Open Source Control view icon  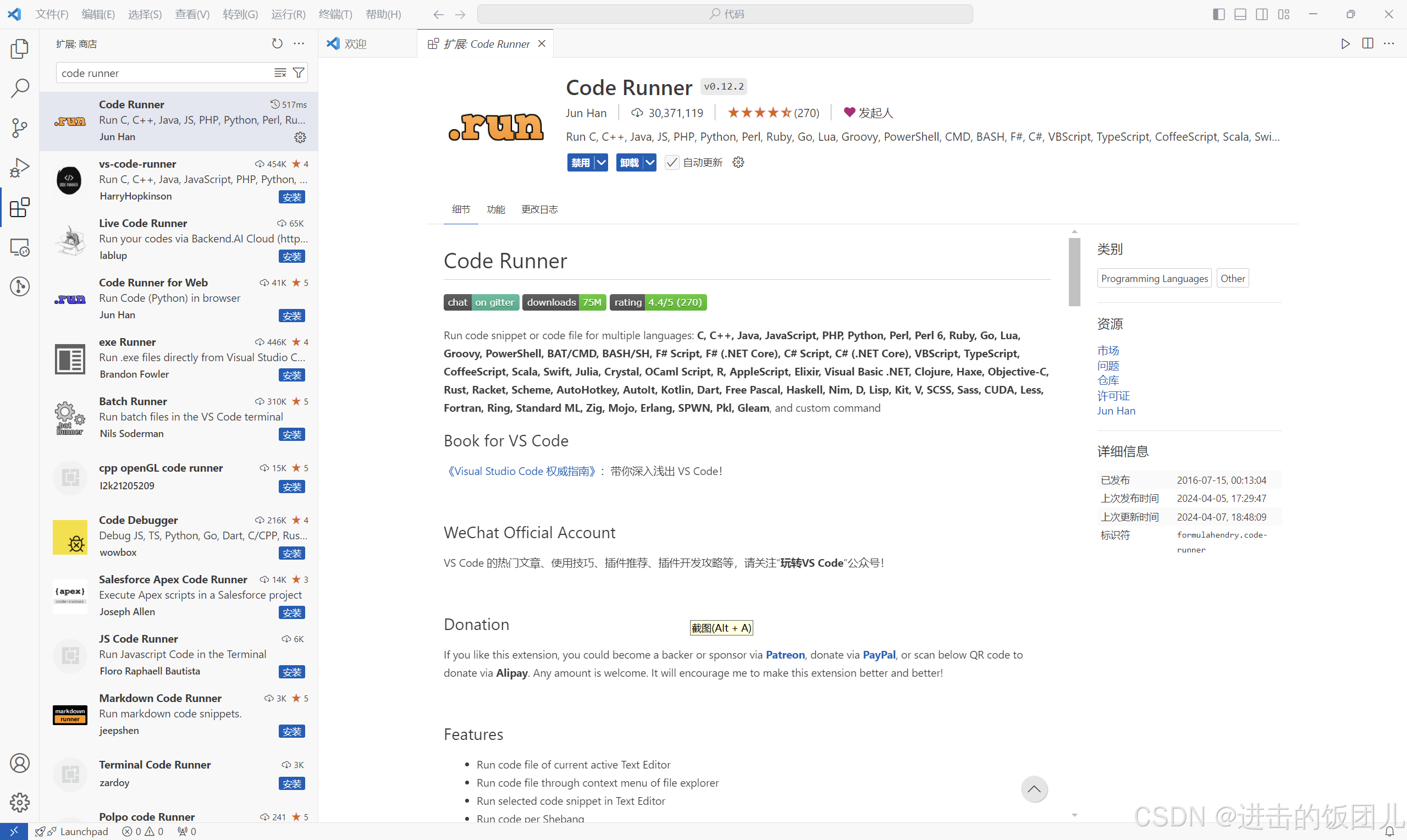click(20, 128)
